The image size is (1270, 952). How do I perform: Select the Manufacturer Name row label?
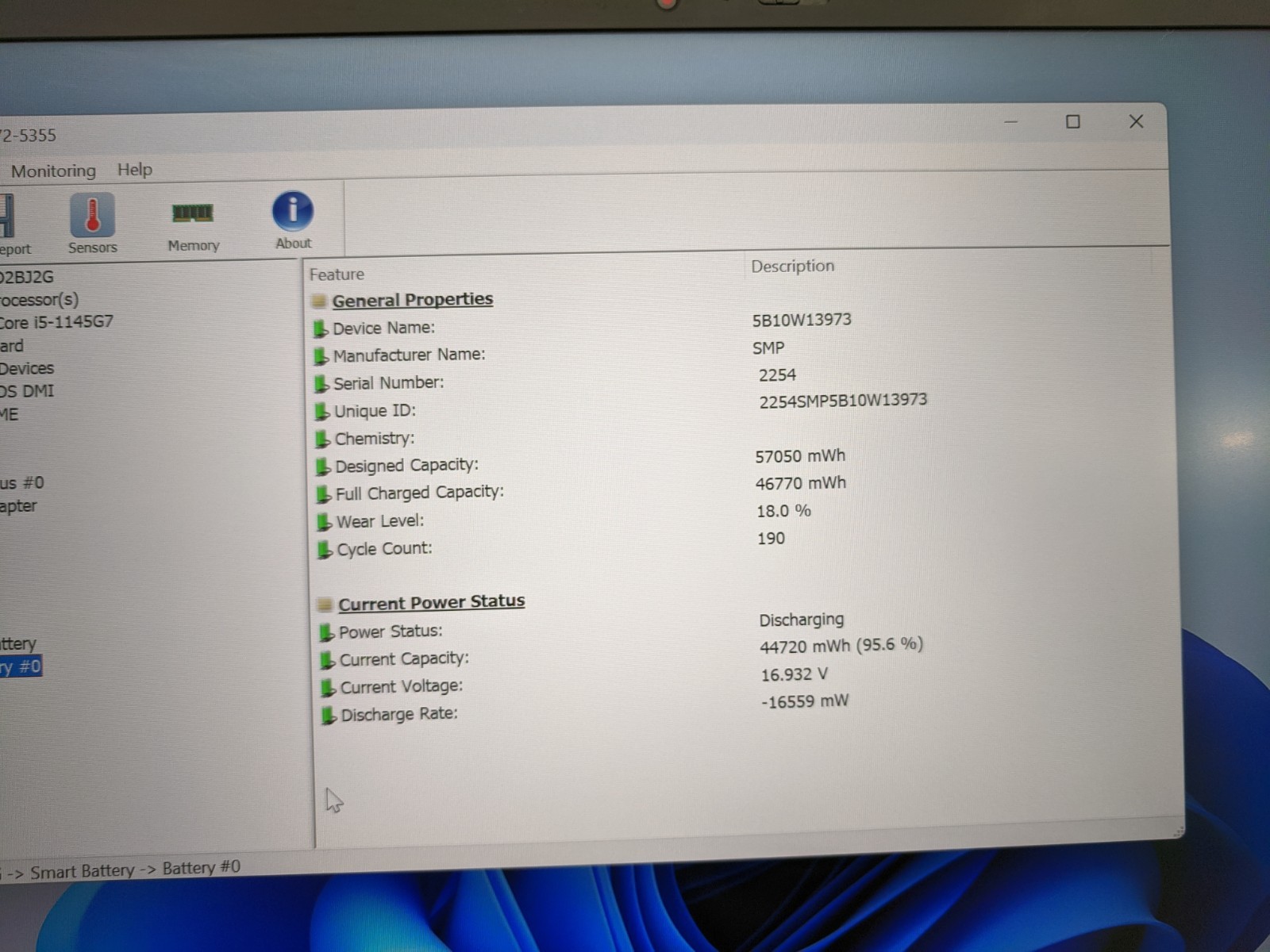click(x=409, y=355)
